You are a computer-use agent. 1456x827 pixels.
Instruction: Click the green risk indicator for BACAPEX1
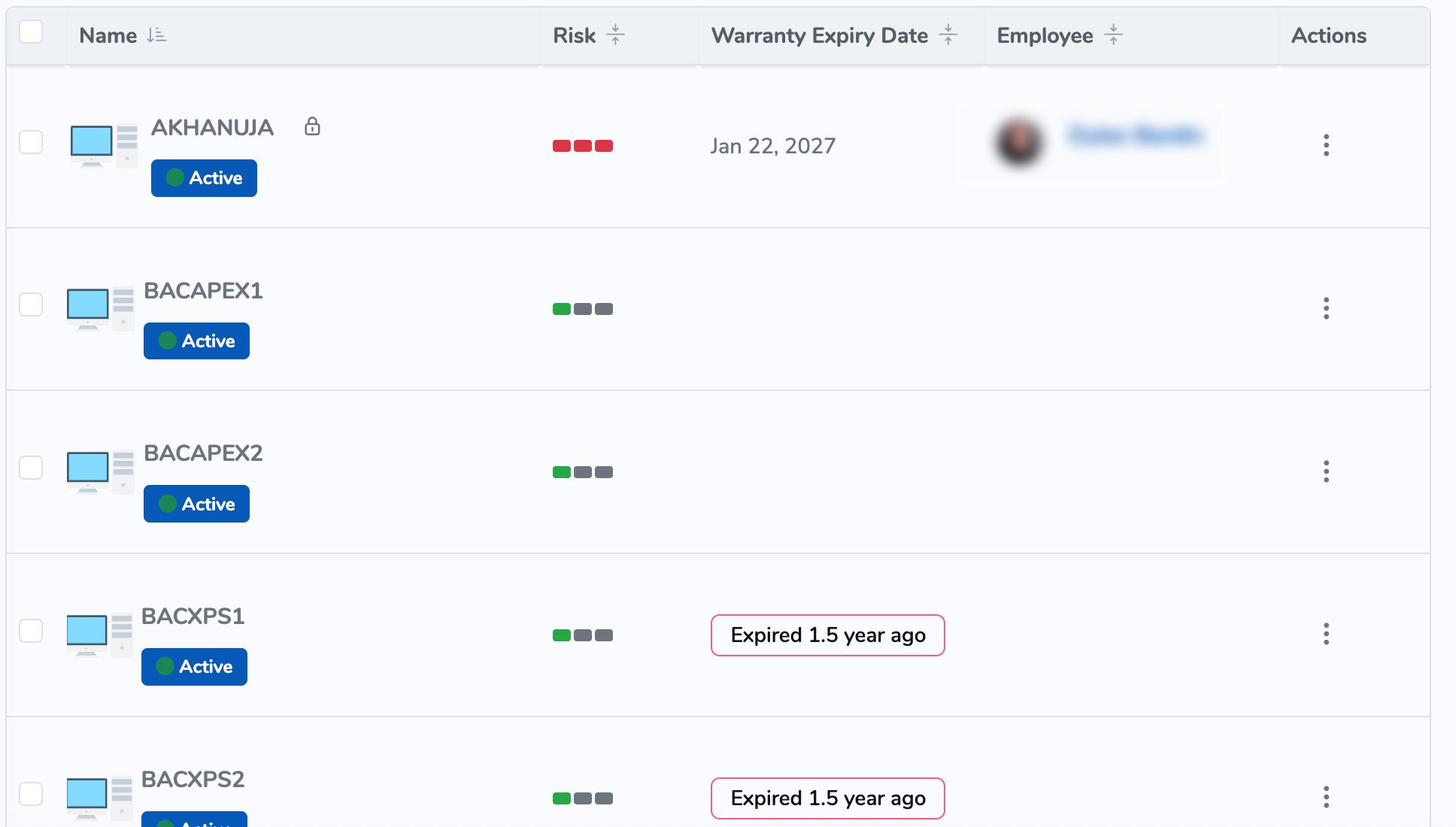[x=560, y=308]
